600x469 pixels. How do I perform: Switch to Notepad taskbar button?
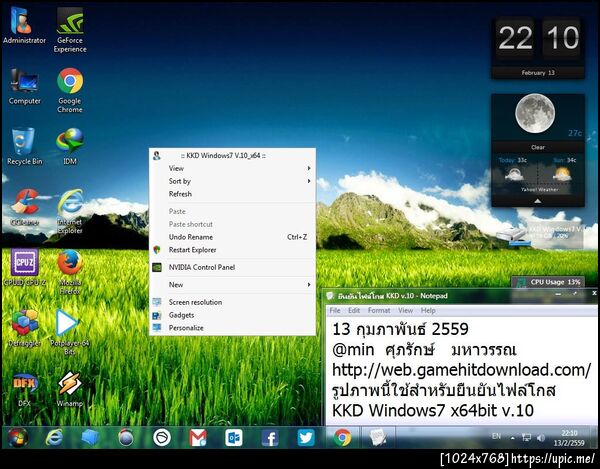tap(378, 437)
